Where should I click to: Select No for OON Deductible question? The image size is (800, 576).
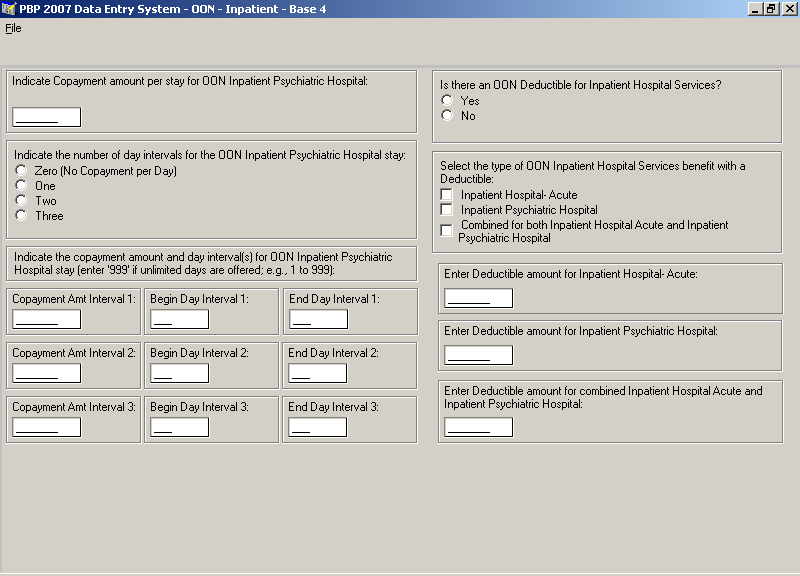click(x=447, y=115)
